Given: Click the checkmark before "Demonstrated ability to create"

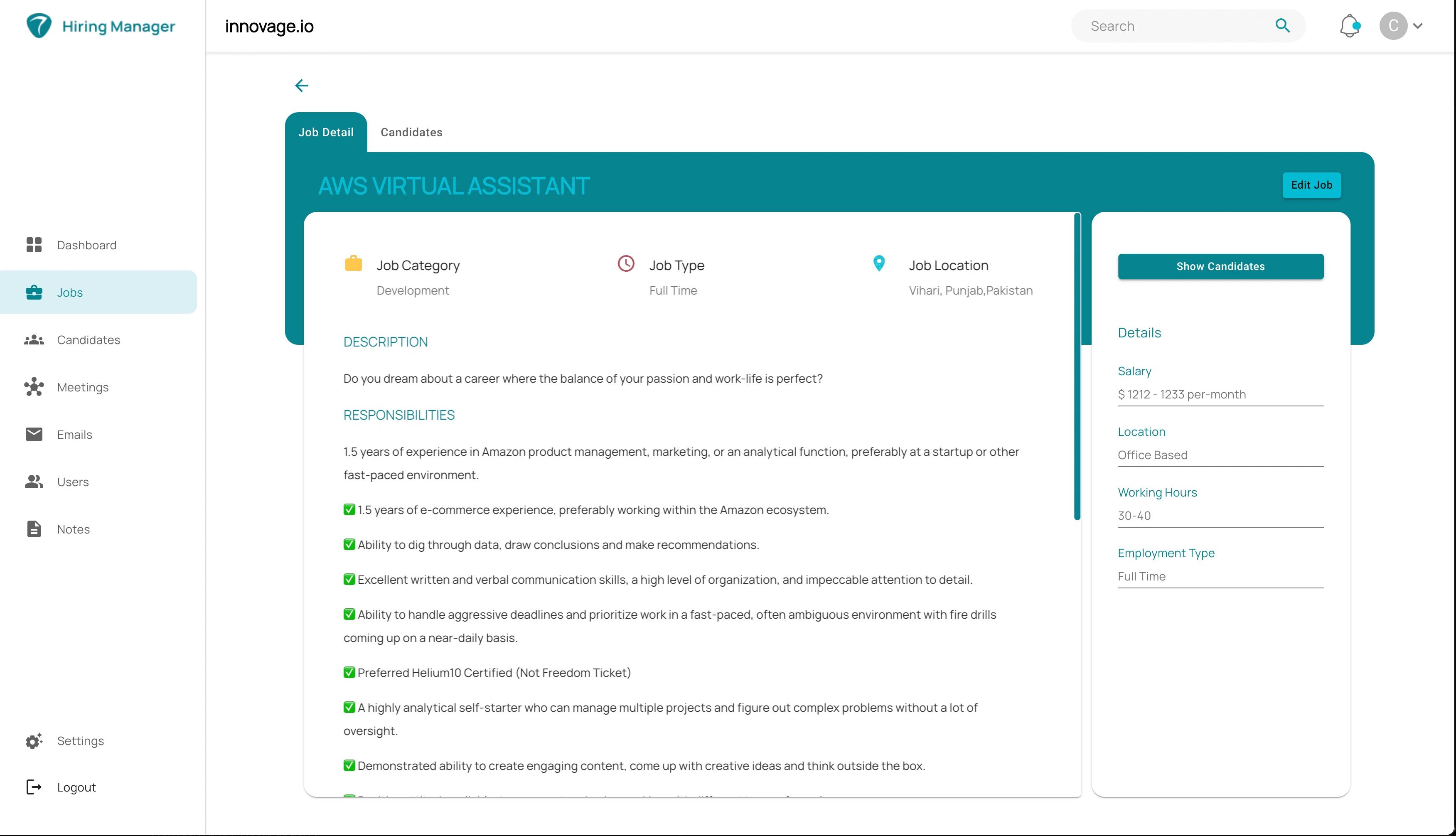Looking at the screenshot, I should (349, 765).
